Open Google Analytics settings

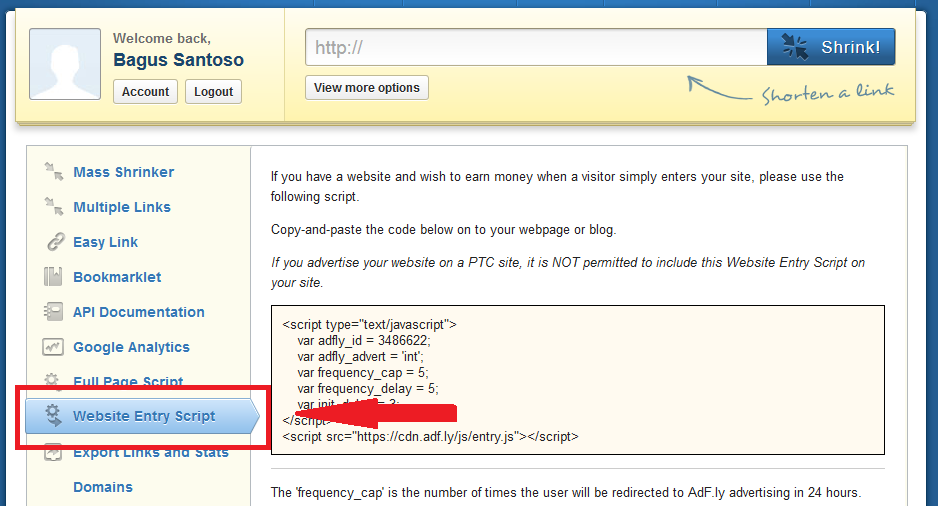point(131,348)
